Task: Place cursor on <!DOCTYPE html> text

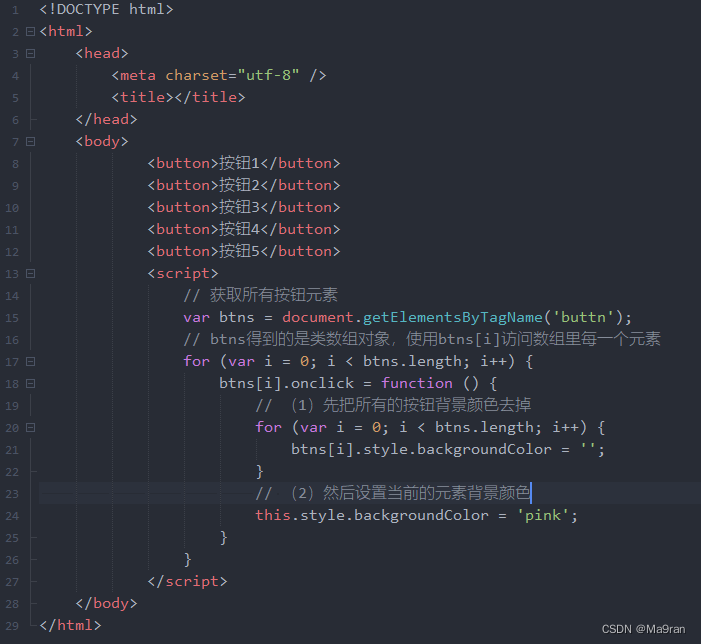Action: pos(106,9)
